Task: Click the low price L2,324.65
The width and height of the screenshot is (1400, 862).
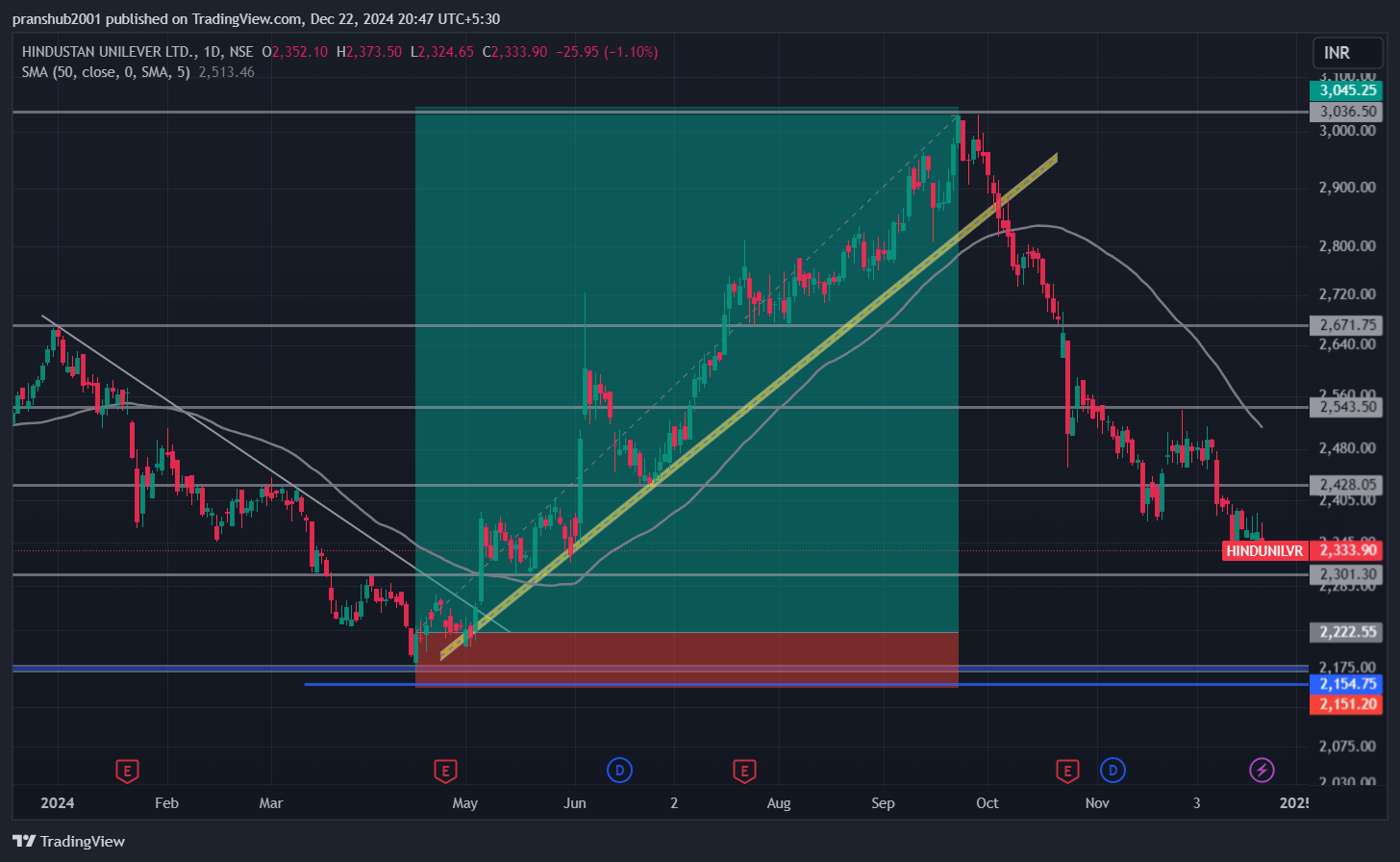Action: pyautogui.click(x=442, y=52)
